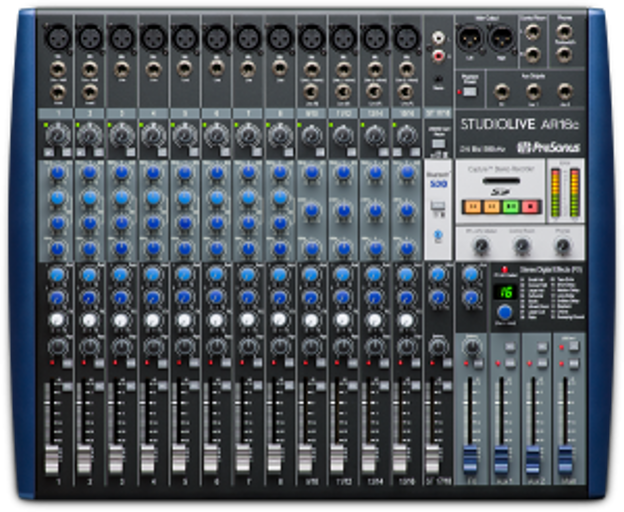Click the blue FX preset select knob
This screenshot has height=512, width=624.
point(505,312)
